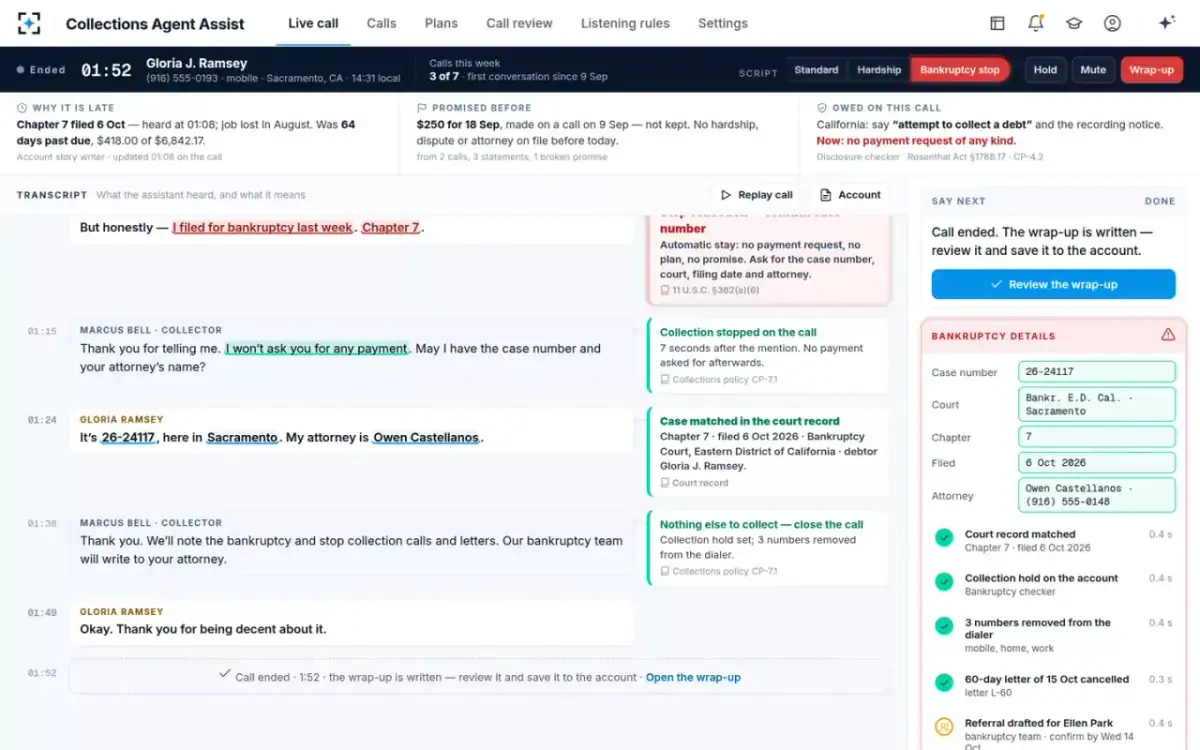Follow the Open the wrap-up link
This screenshot has height=750, width=1200.
point(693,677)
